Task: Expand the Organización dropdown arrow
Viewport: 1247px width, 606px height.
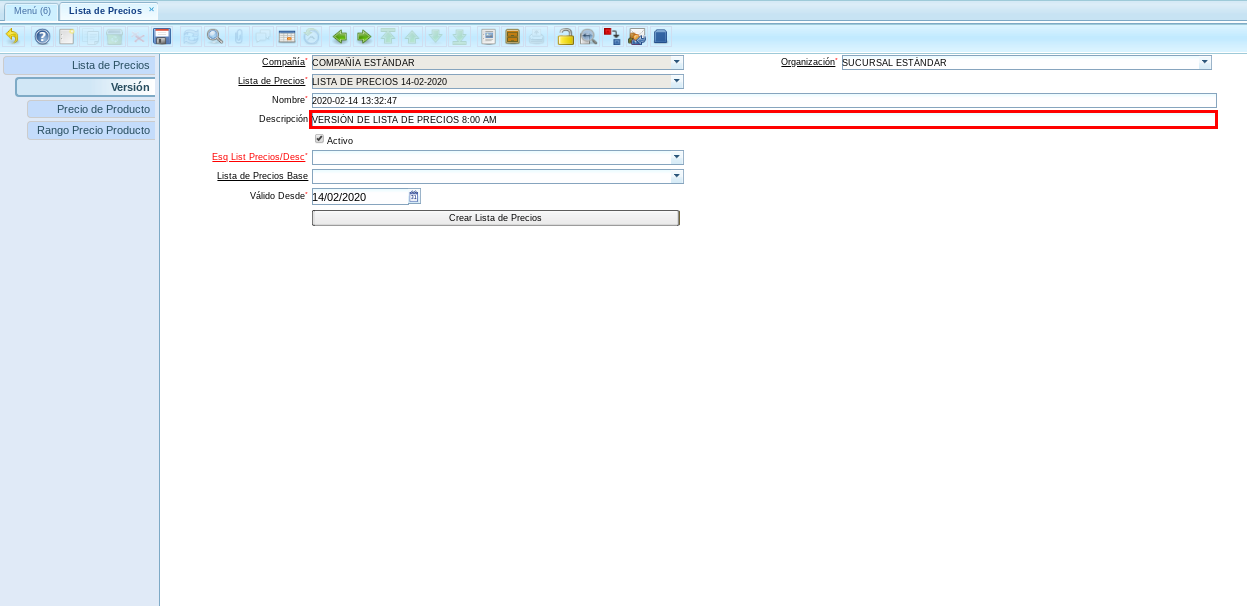Action: pos(1205,62)
